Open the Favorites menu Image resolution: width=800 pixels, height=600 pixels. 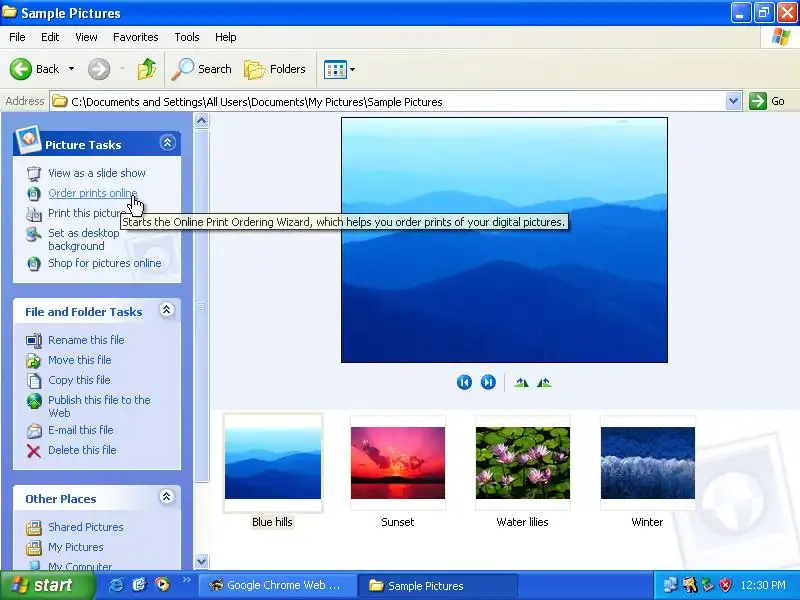(x=136, y=37)
